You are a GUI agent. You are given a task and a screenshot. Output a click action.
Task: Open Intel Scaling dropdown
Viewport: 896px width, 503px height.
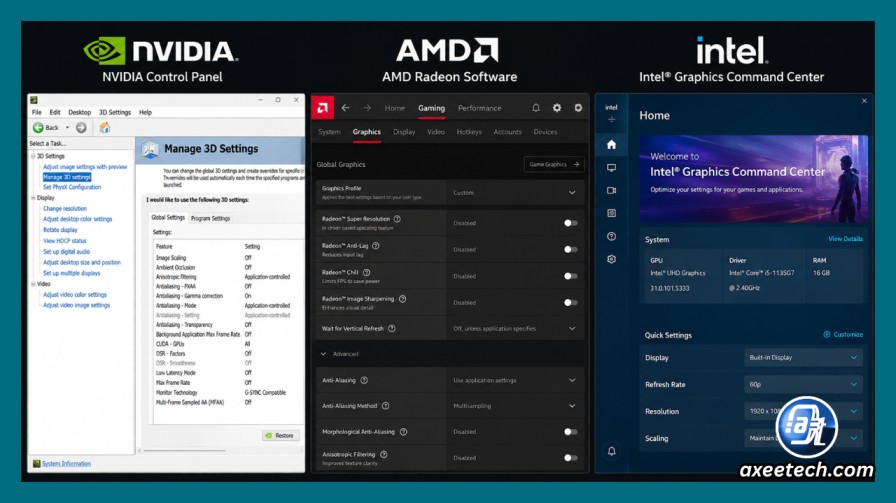803,438
